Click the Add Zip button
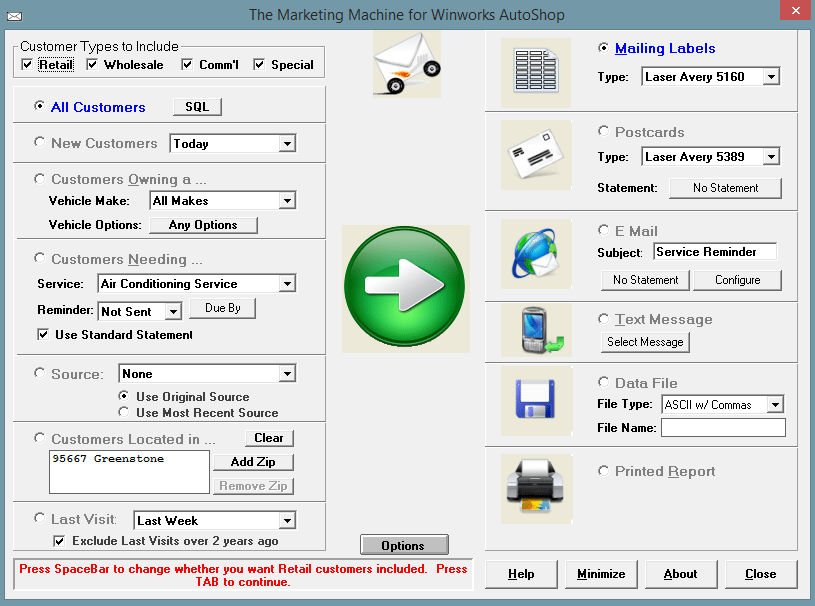 tap(254, 462)
